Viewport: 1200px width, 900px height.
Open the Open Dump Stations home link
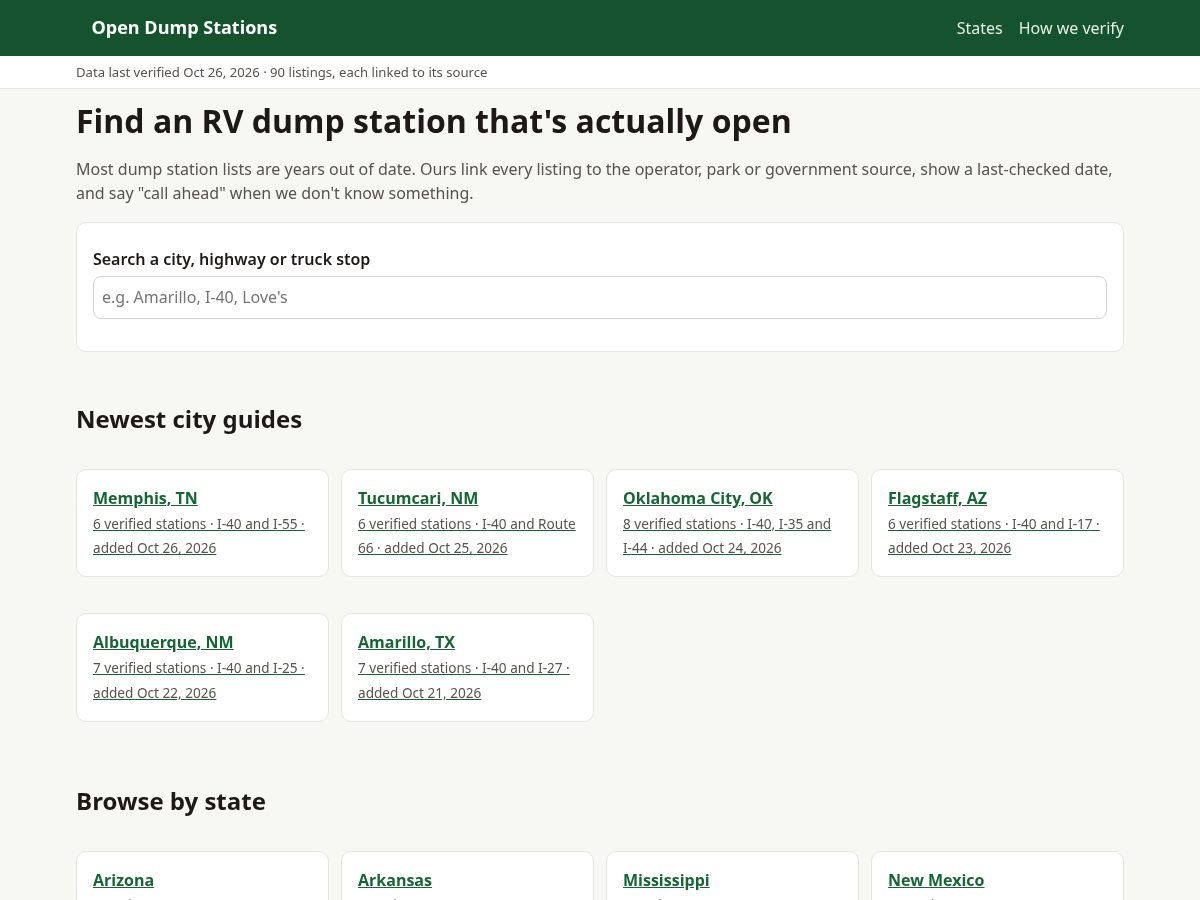pyautogui.click(x=184, y=28)
